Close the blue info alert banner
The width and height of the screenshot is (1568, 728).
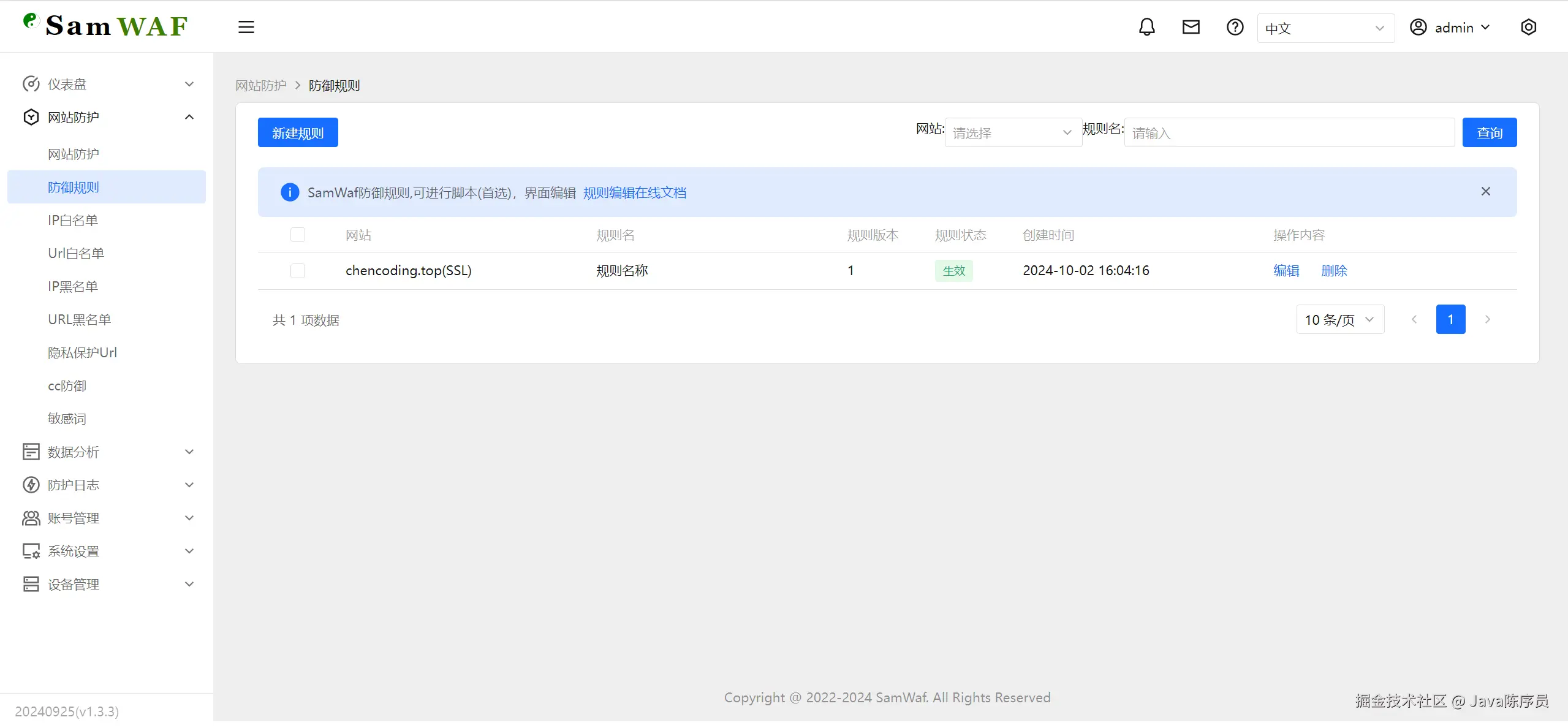point(1485,192)
